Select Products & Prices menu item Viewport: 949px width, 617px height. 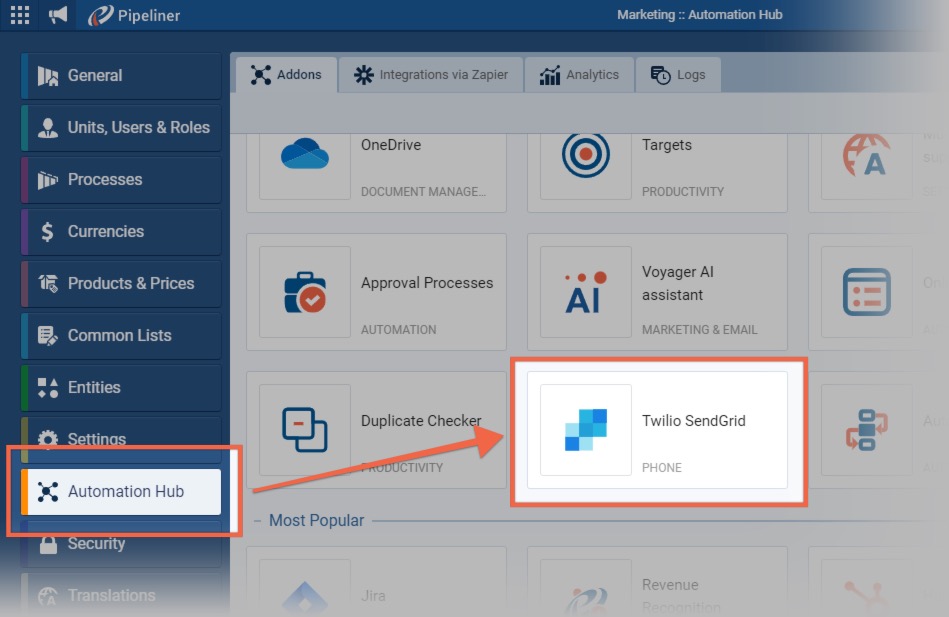tap(120, 284)
